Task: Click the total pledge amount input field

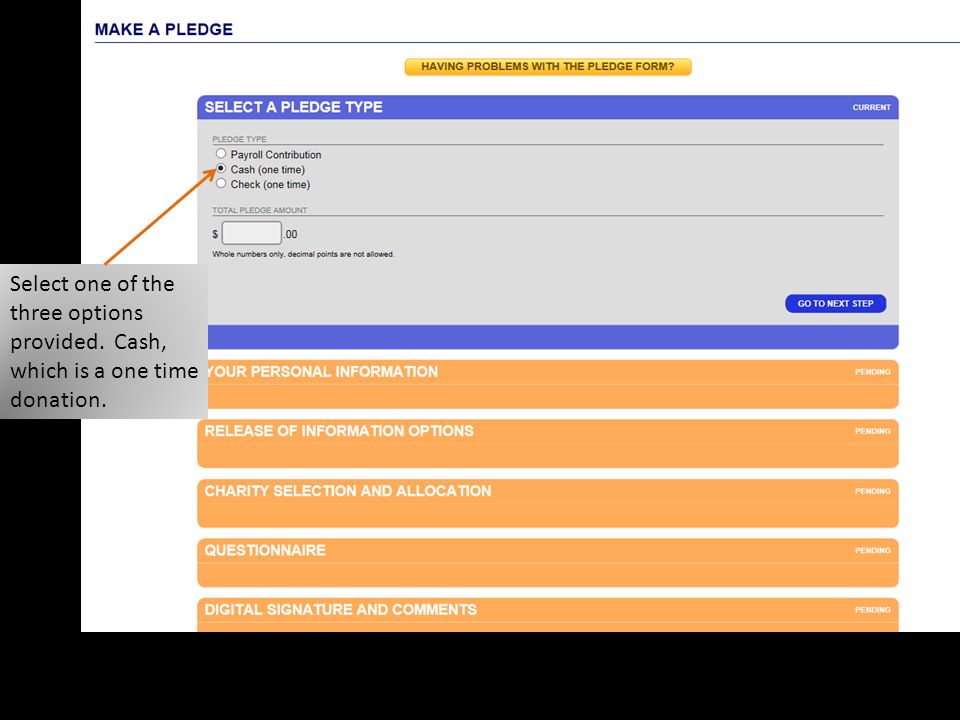Action: click(x=252, y=233)
